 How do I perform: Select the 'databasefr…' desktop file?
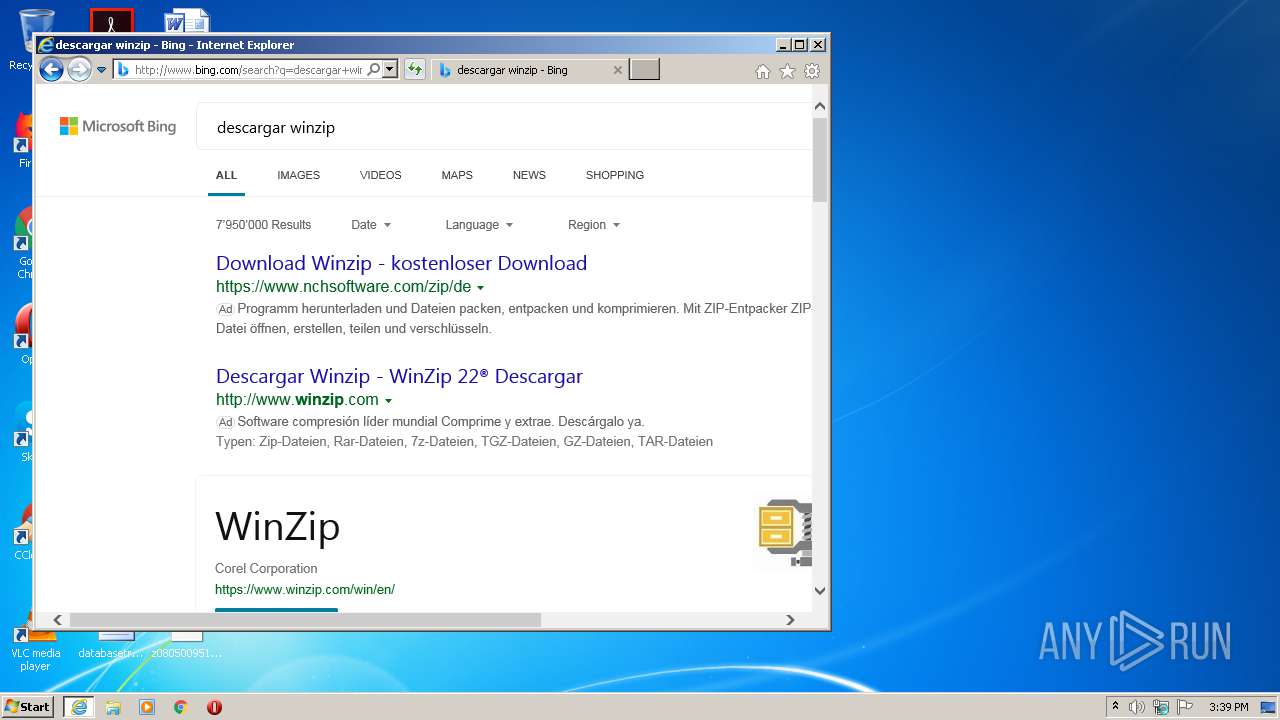pos(113,646)
